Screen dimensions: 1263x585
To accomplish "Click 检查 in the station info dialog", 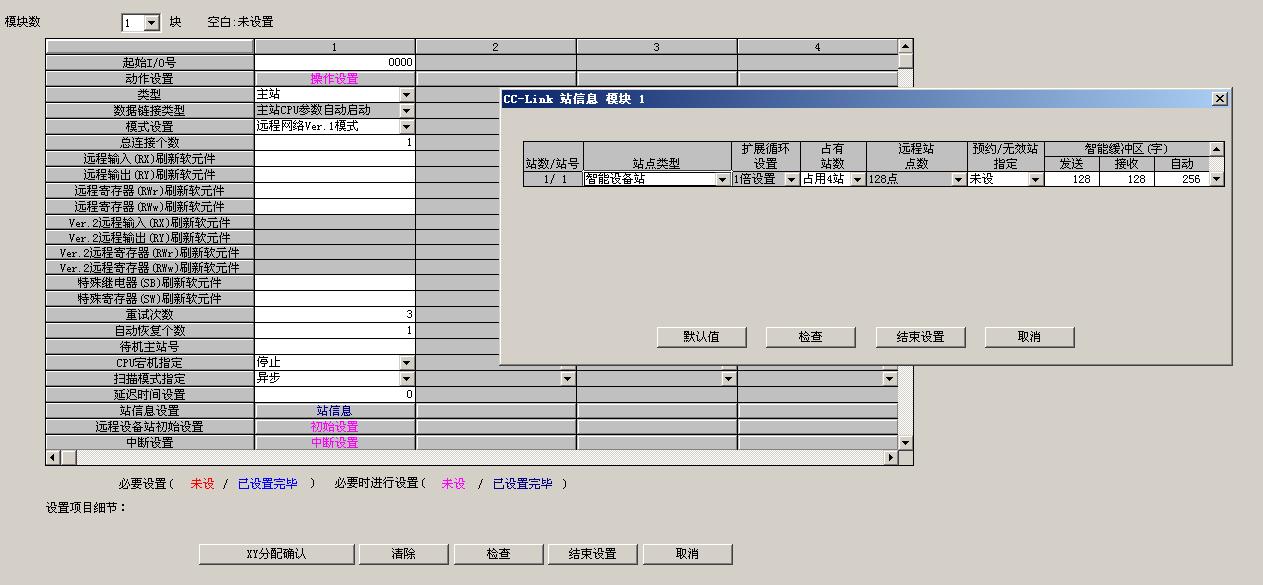I will coord(810,337).
